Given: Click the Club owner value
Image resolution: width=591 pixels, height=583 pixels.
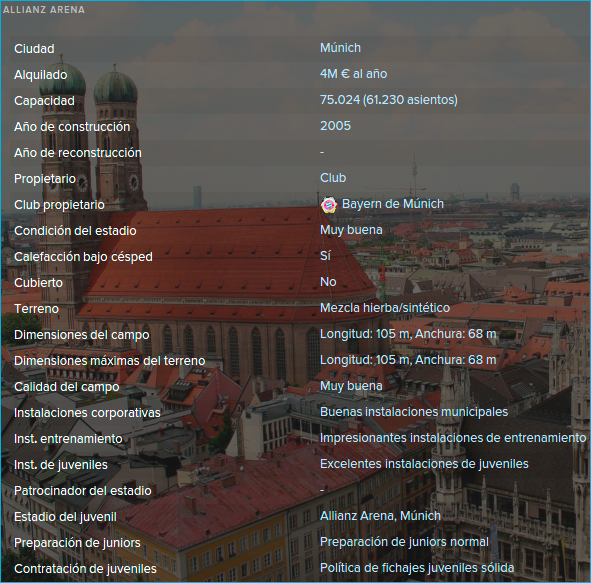Looking at the screenshot, I should (333, 178).
